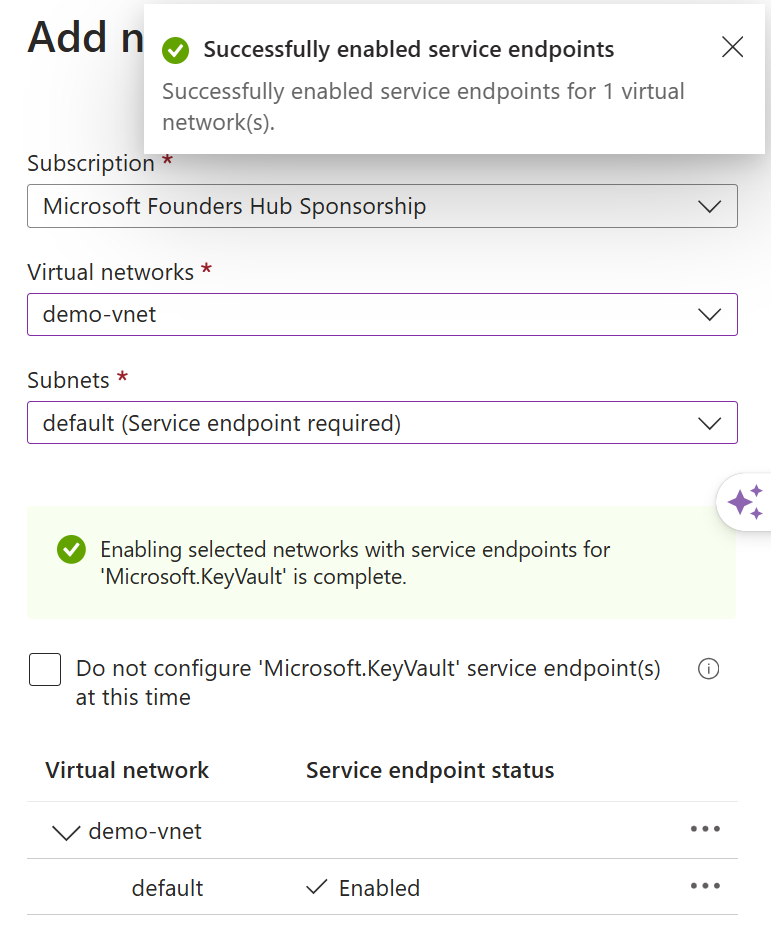Open the Virtual networks dropdown showing demo-vnet
The height and width of the screenshot is (930, 771).
[383, 314]
